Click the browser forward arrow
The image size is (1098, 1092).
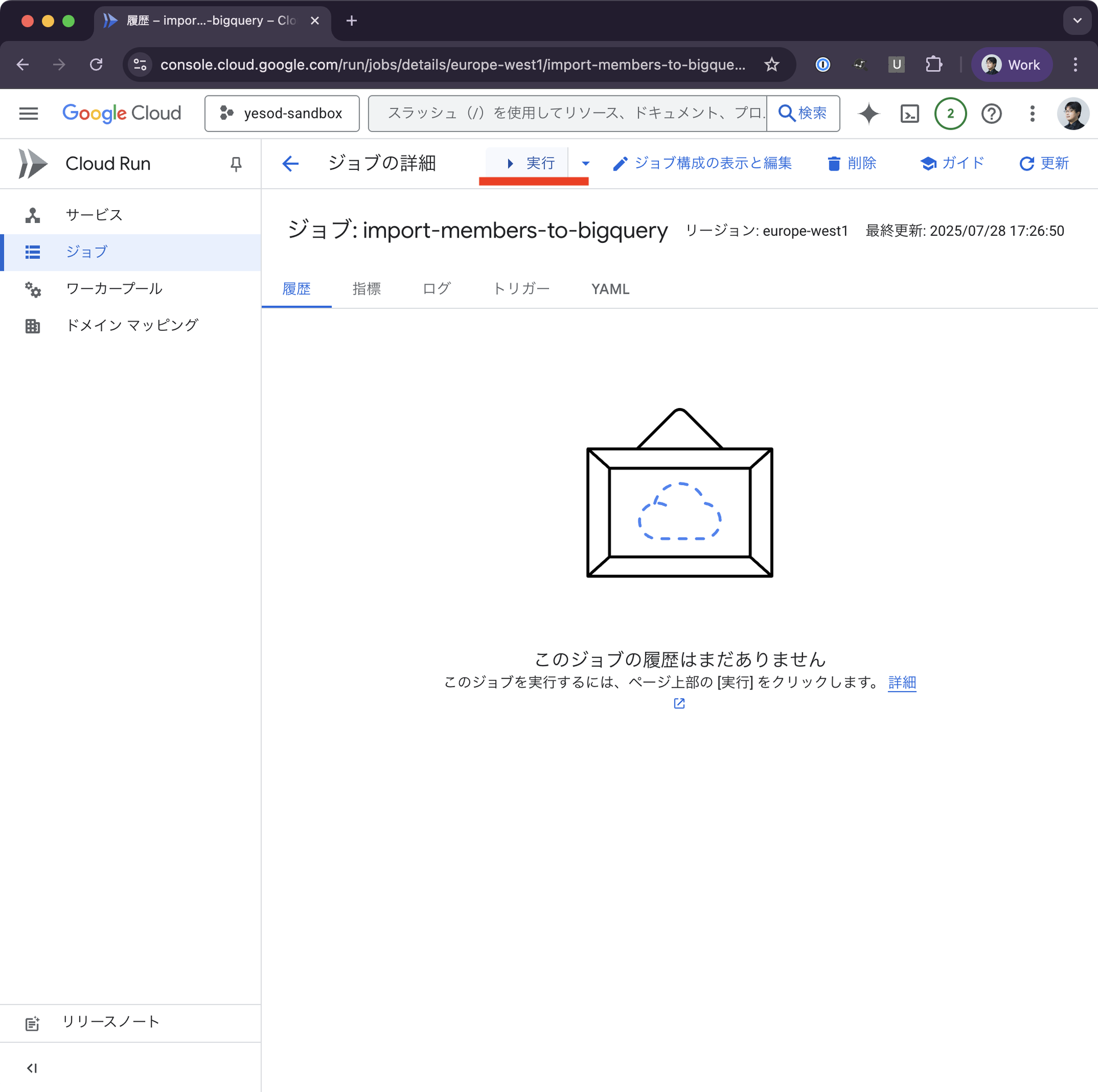pyautogui.click(x=59, y=65)
